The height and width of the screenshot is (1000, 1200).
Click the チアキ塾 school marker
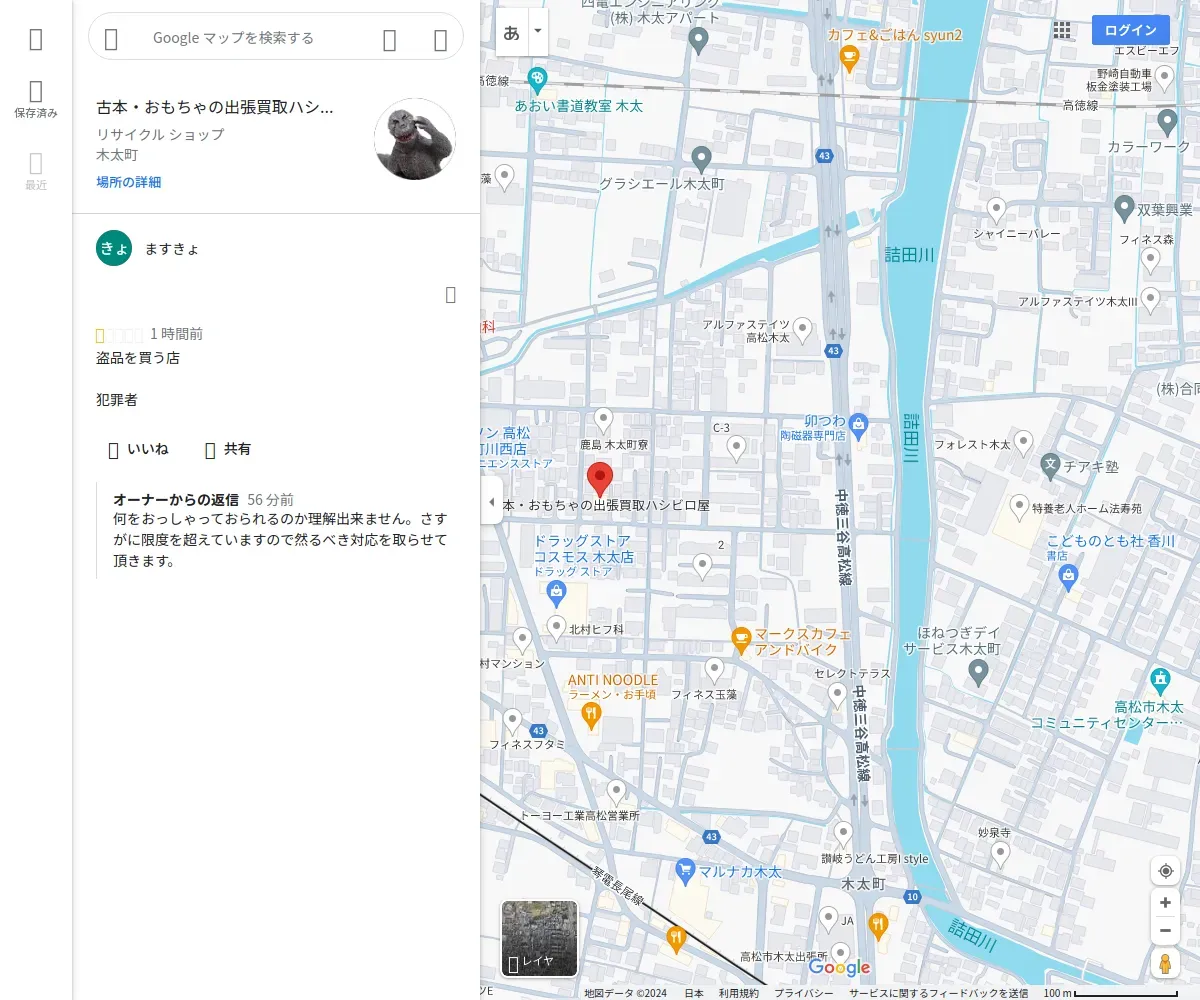click(1050, 464)
